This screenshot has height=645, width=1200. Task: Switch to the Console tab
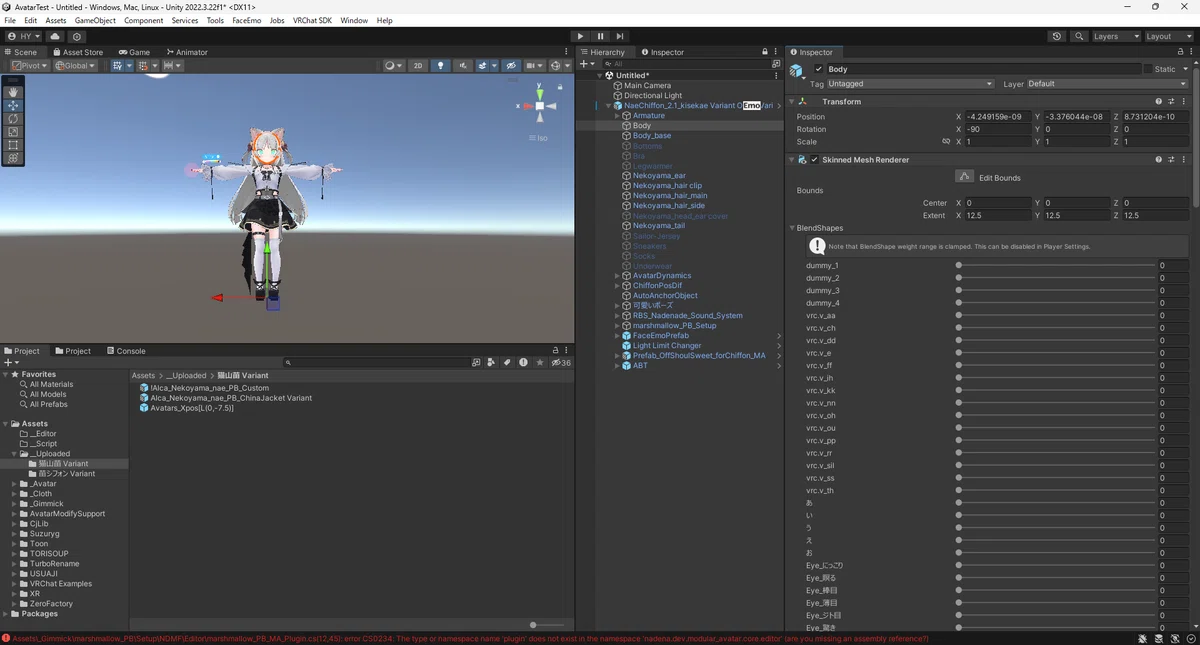pos(126,351)
